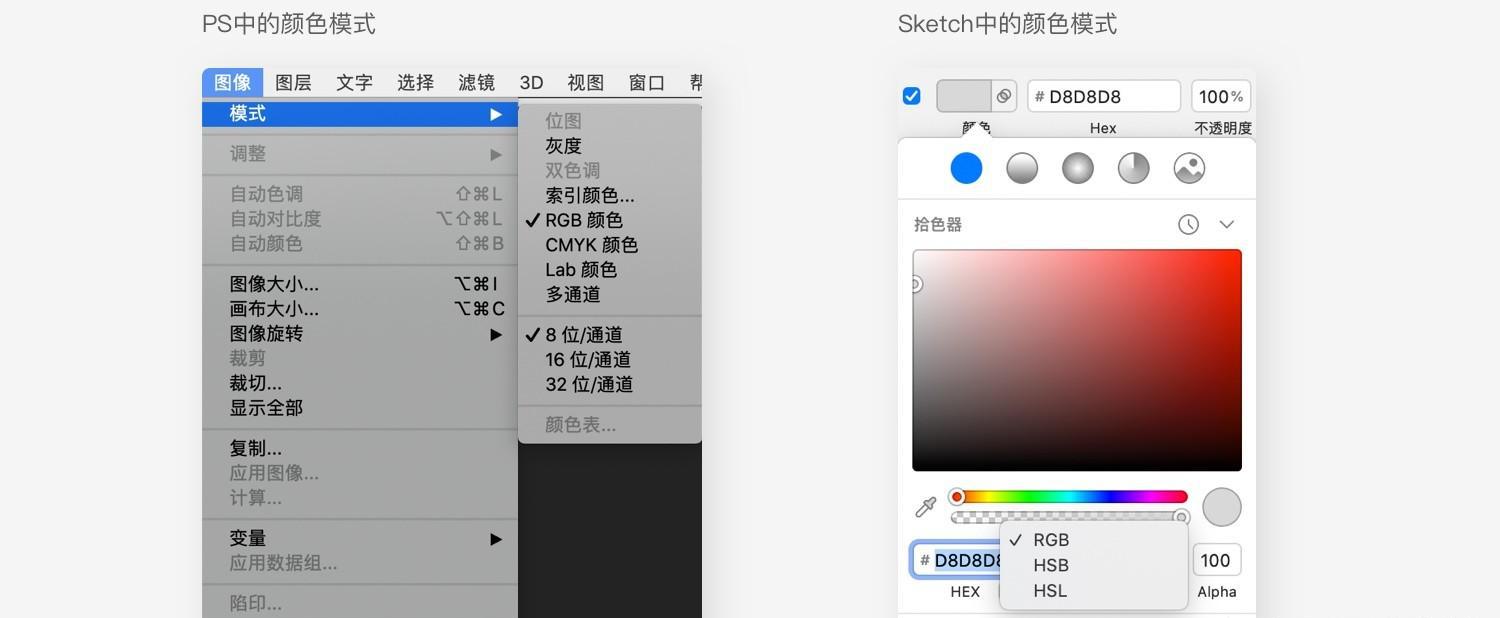
Task: Click the rainbow hue slider
Action: pyautogui.click(x=1070, y=497)
